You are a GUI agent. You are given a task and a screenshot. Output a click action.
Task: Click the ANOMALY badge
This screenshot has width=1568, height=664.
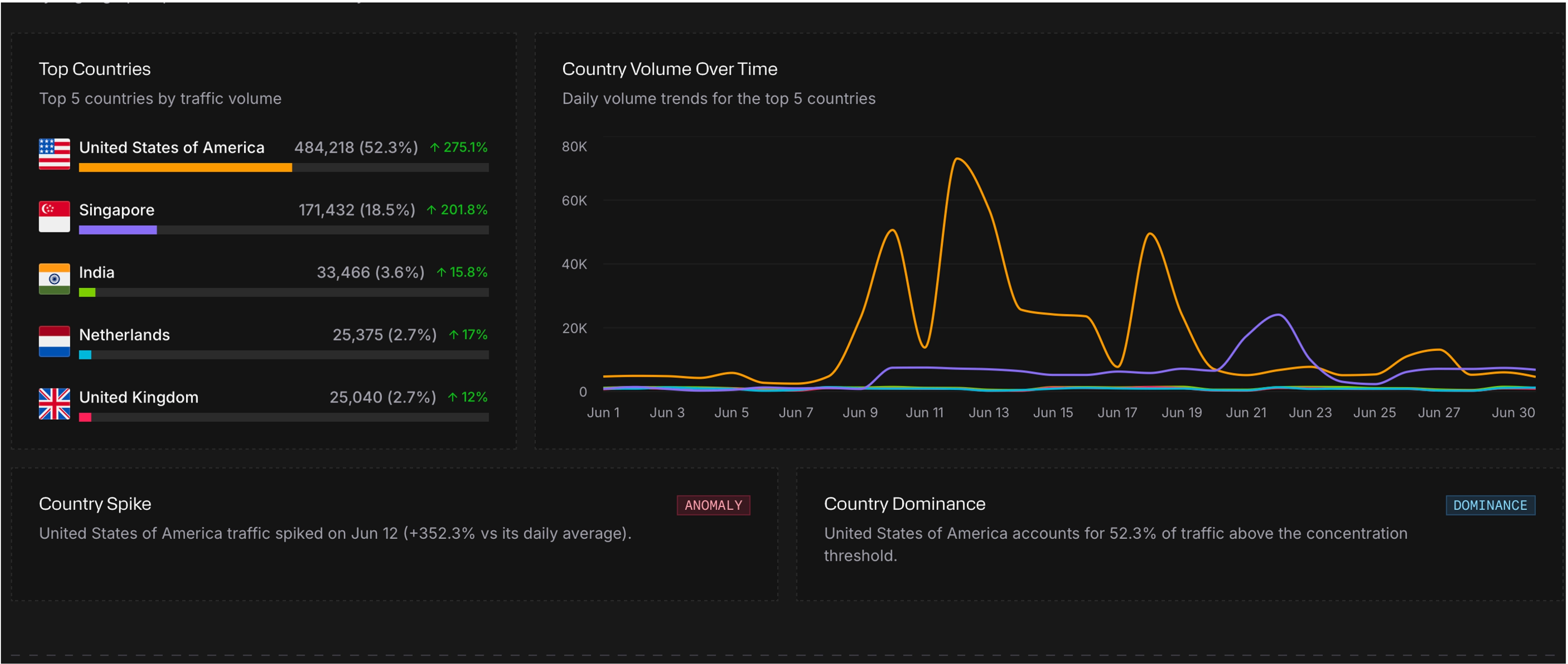[713, 506]
